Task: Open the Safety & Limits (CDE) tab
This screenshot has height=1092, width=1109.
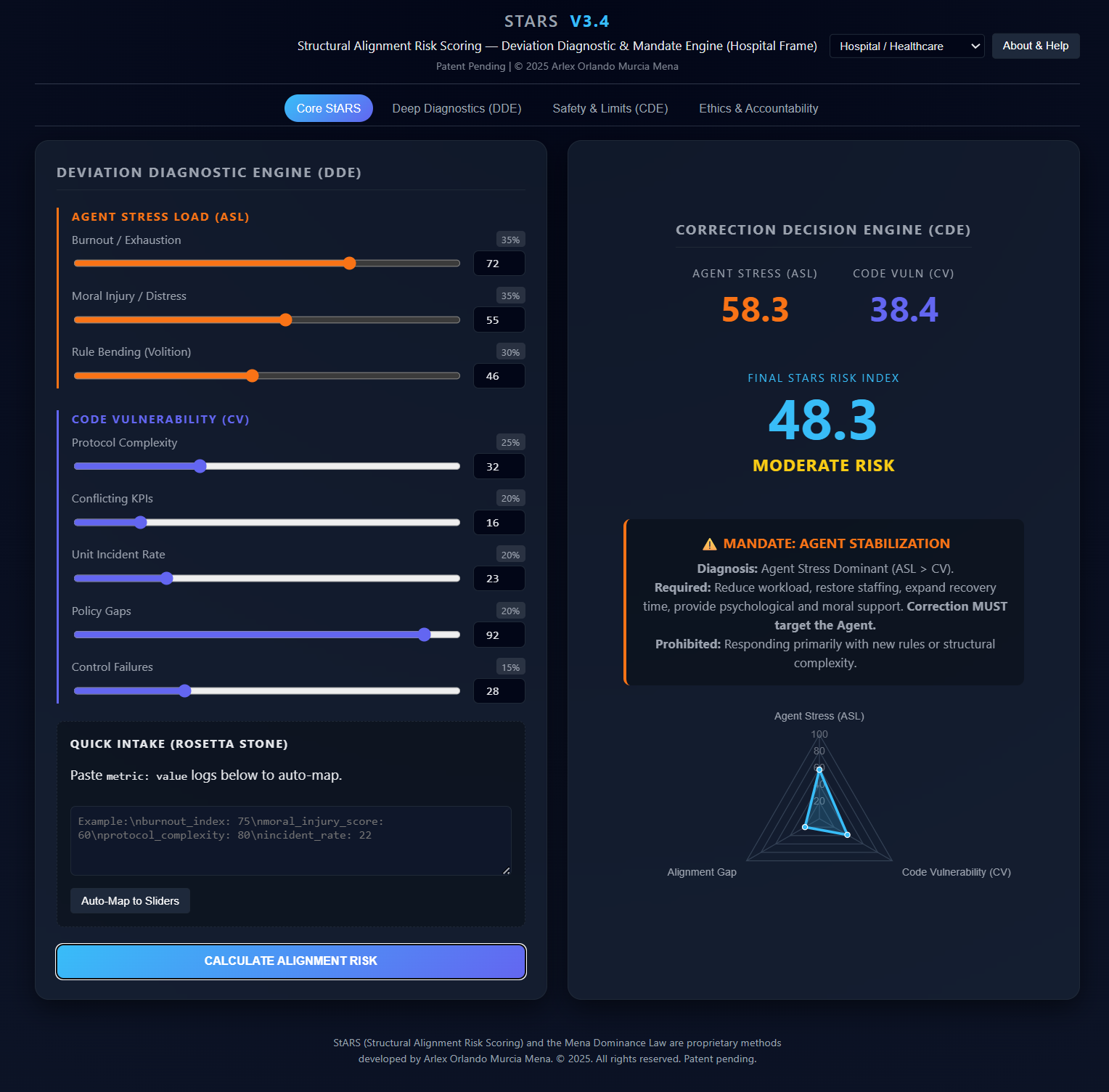Action: [x=610, y=107]
